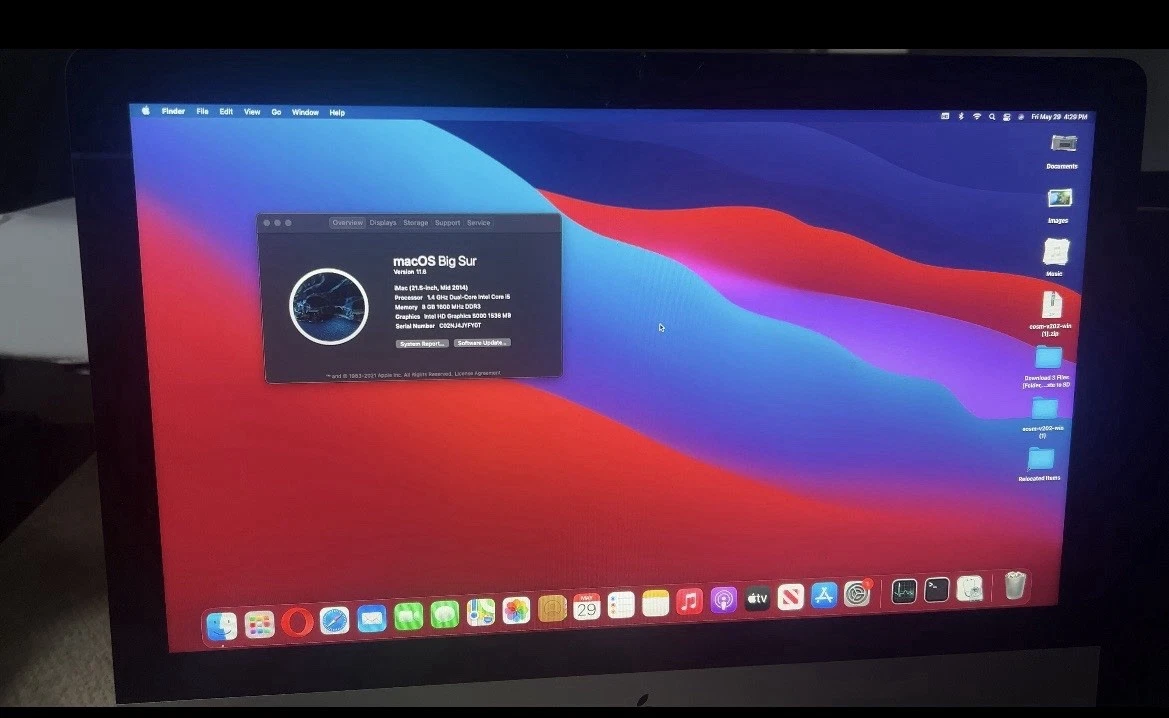
Task: Select the Documents item on the desktop
Action: coord(1063,151)
